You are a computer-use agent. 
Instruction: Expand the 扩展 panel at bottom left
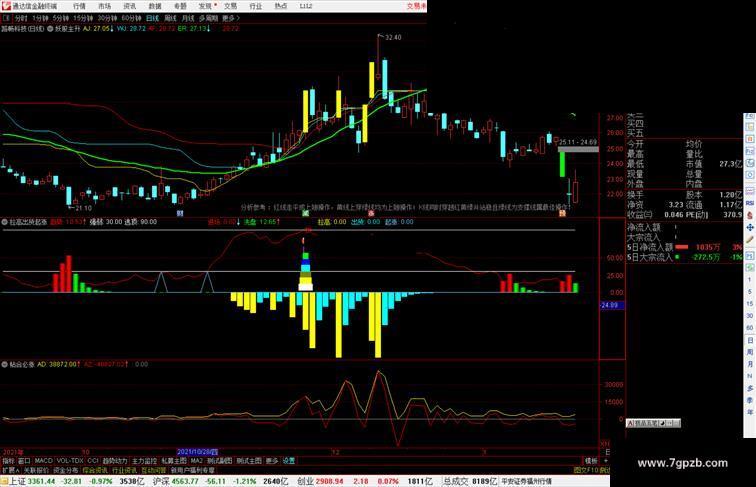tap(10, 470)
